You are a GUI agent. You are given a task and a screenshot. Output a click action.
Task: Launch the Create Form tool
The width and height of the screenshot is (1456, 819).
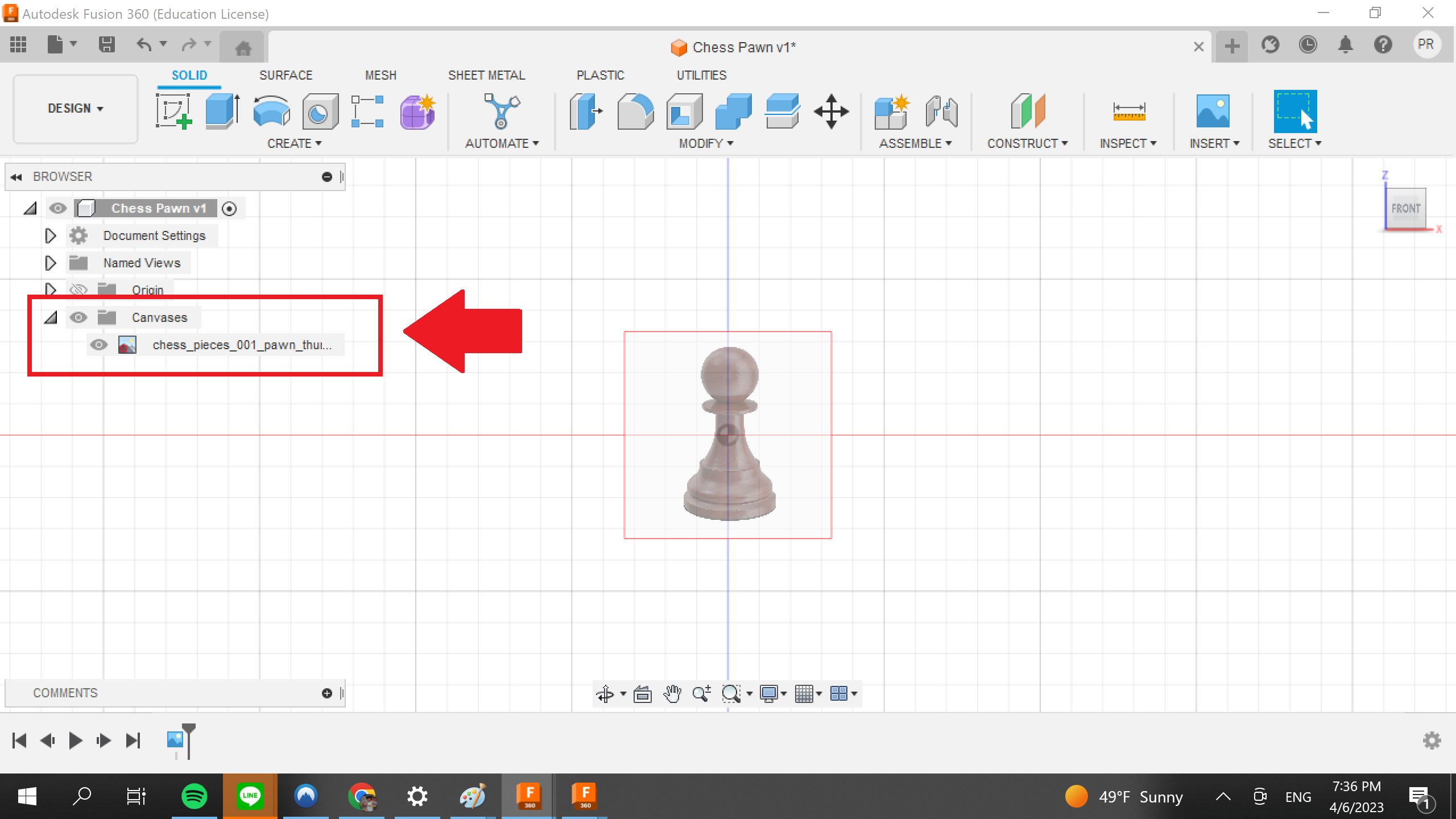tap(417, 111)
